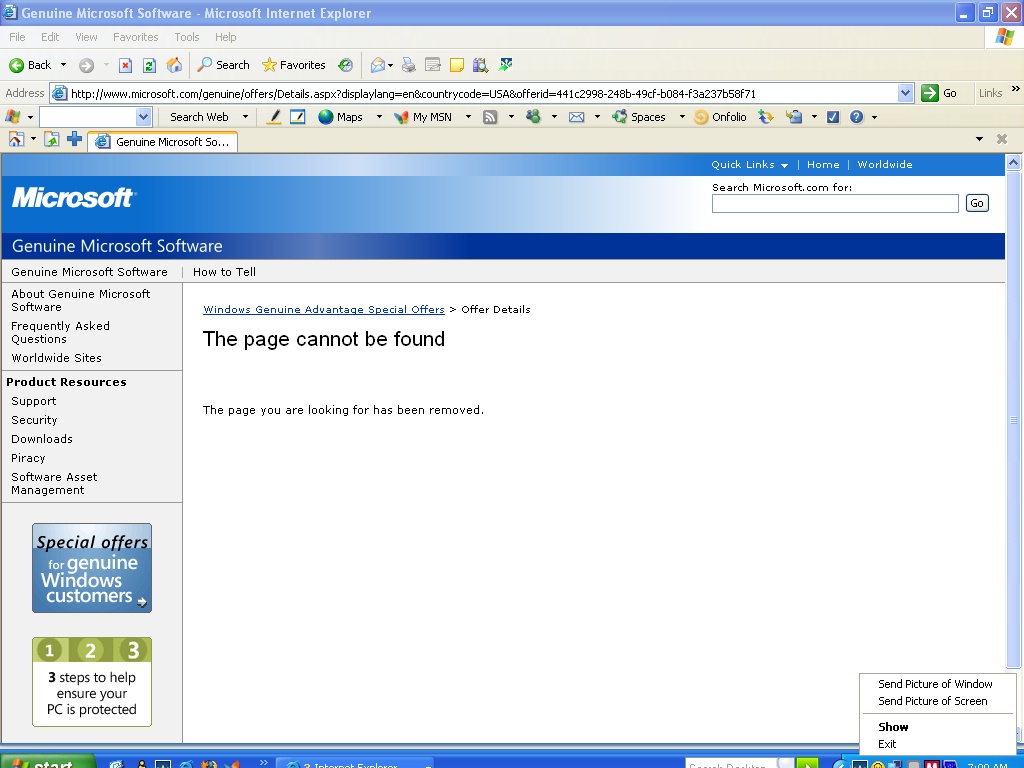Print the page with the printer icon

click(x=408, y=65)
